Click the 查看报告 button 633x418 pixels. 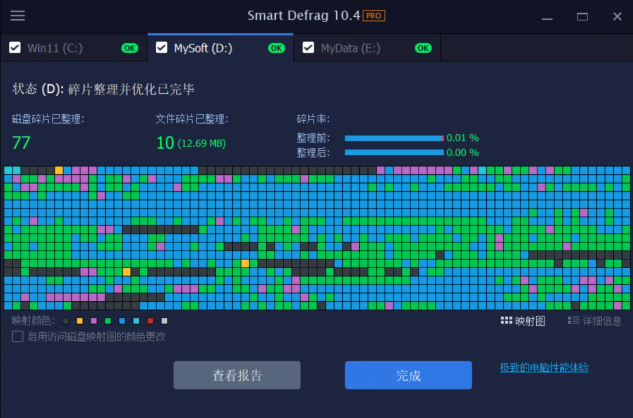[237, 375]
